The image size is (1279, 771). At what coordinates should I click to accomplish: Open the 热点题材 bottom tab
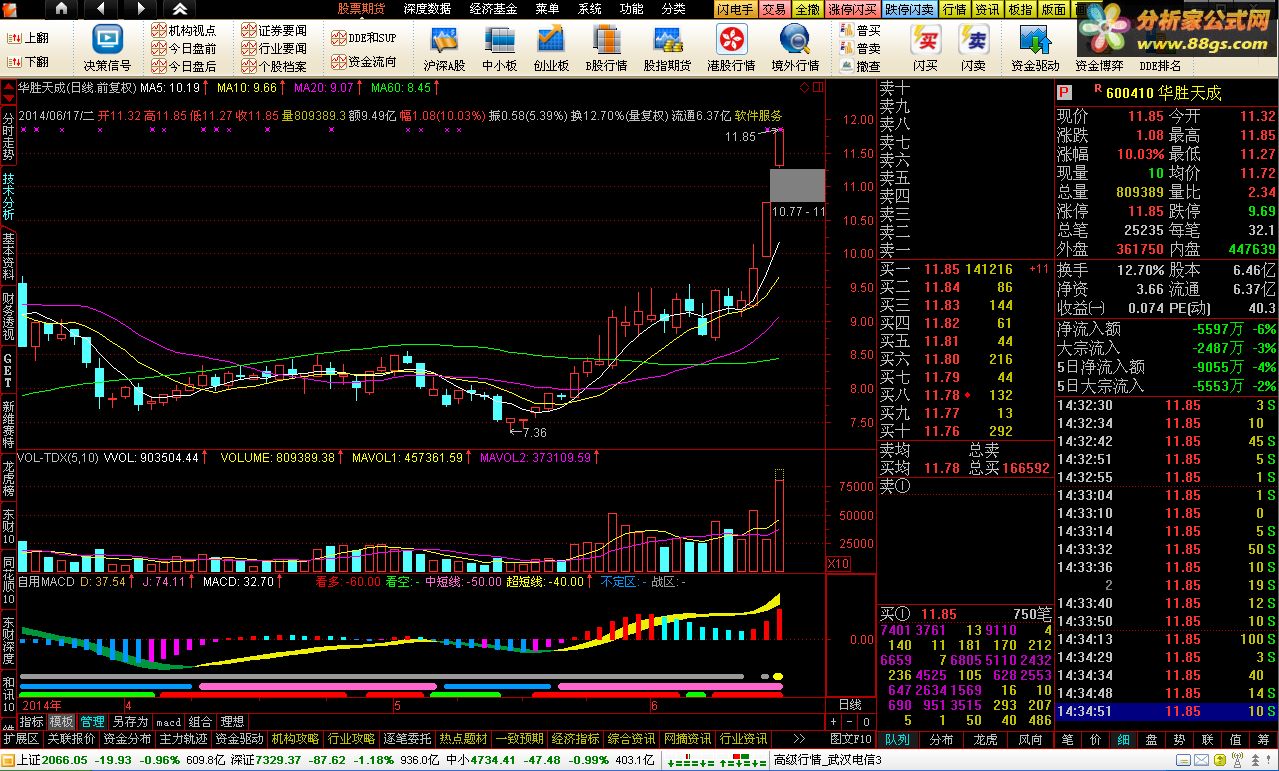(462, 739)
